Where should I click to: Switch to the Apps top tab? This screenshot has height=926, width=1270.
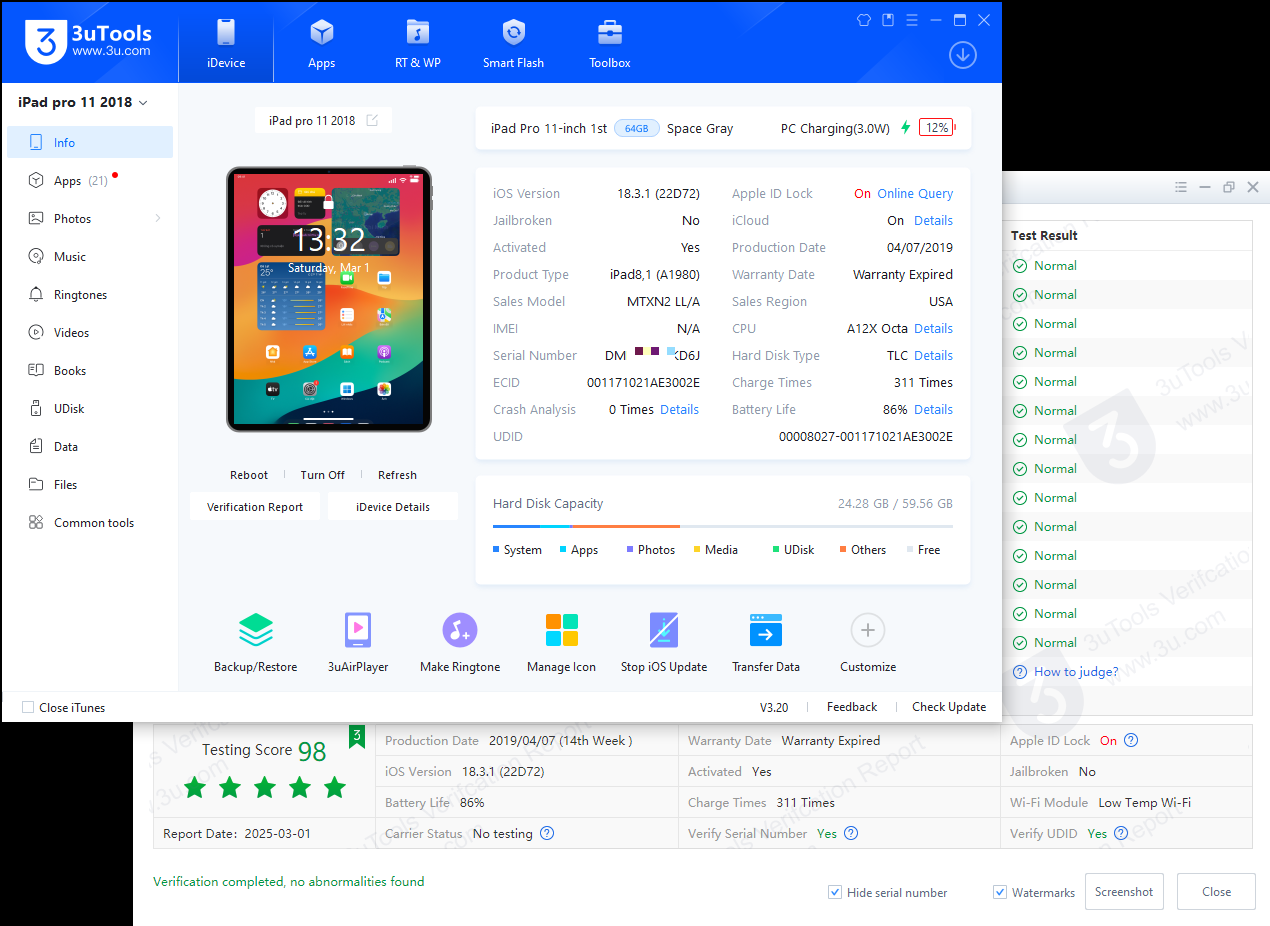[x=322, y=43]
